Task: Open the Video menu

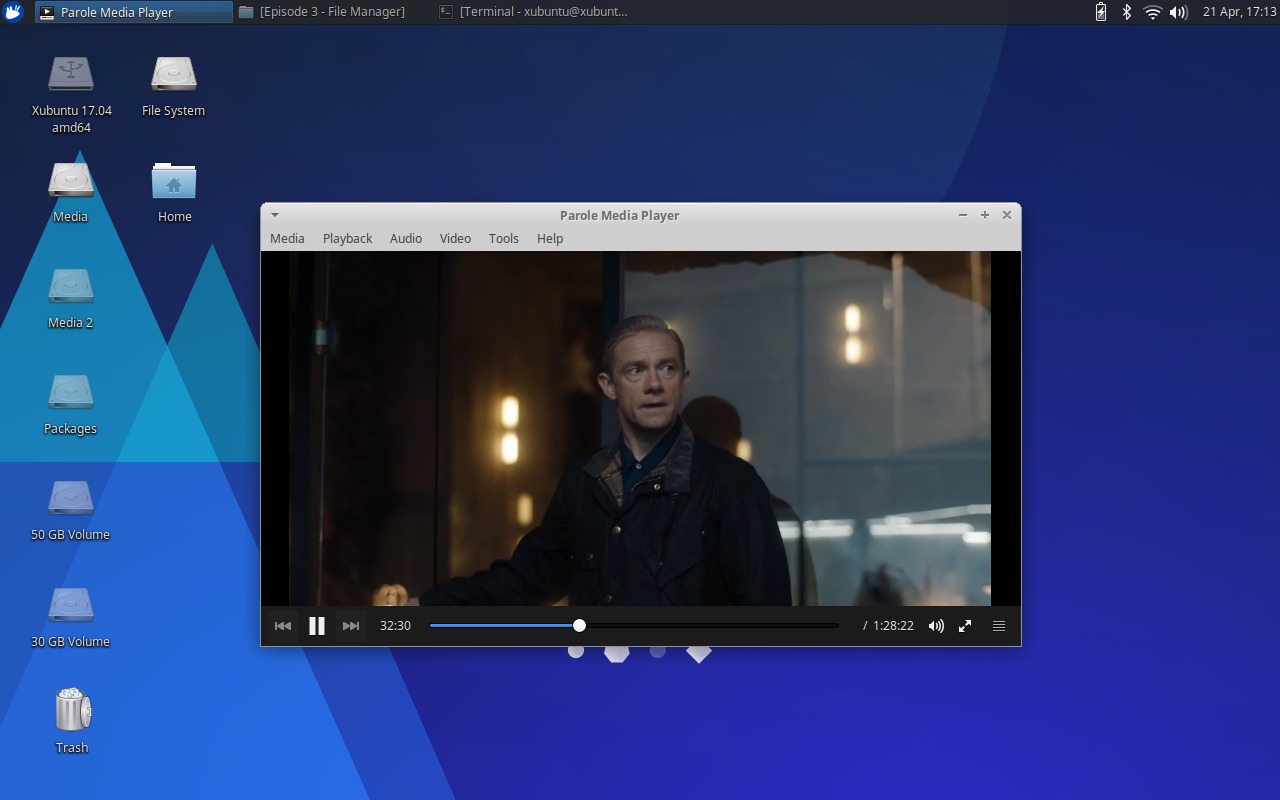Action: (x=455, y=238)
